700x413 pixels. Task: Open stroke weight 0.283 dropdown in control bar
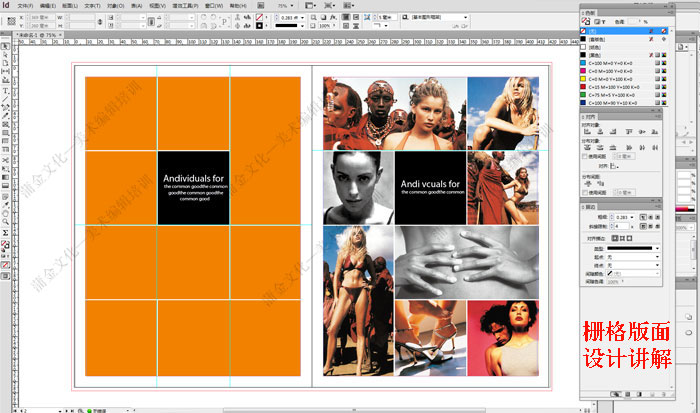[x=303, y=17]
